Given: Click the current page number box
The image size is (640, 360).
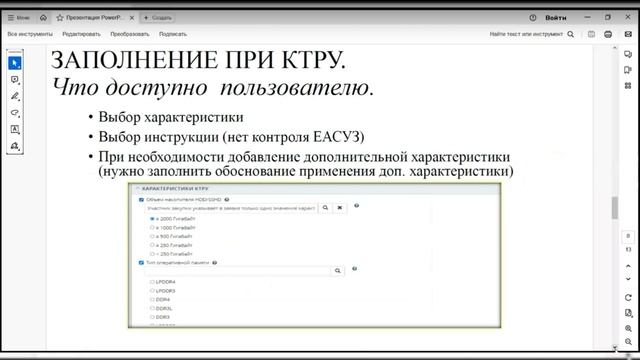Looking at the screenshot, I should [x=628, y=236].
